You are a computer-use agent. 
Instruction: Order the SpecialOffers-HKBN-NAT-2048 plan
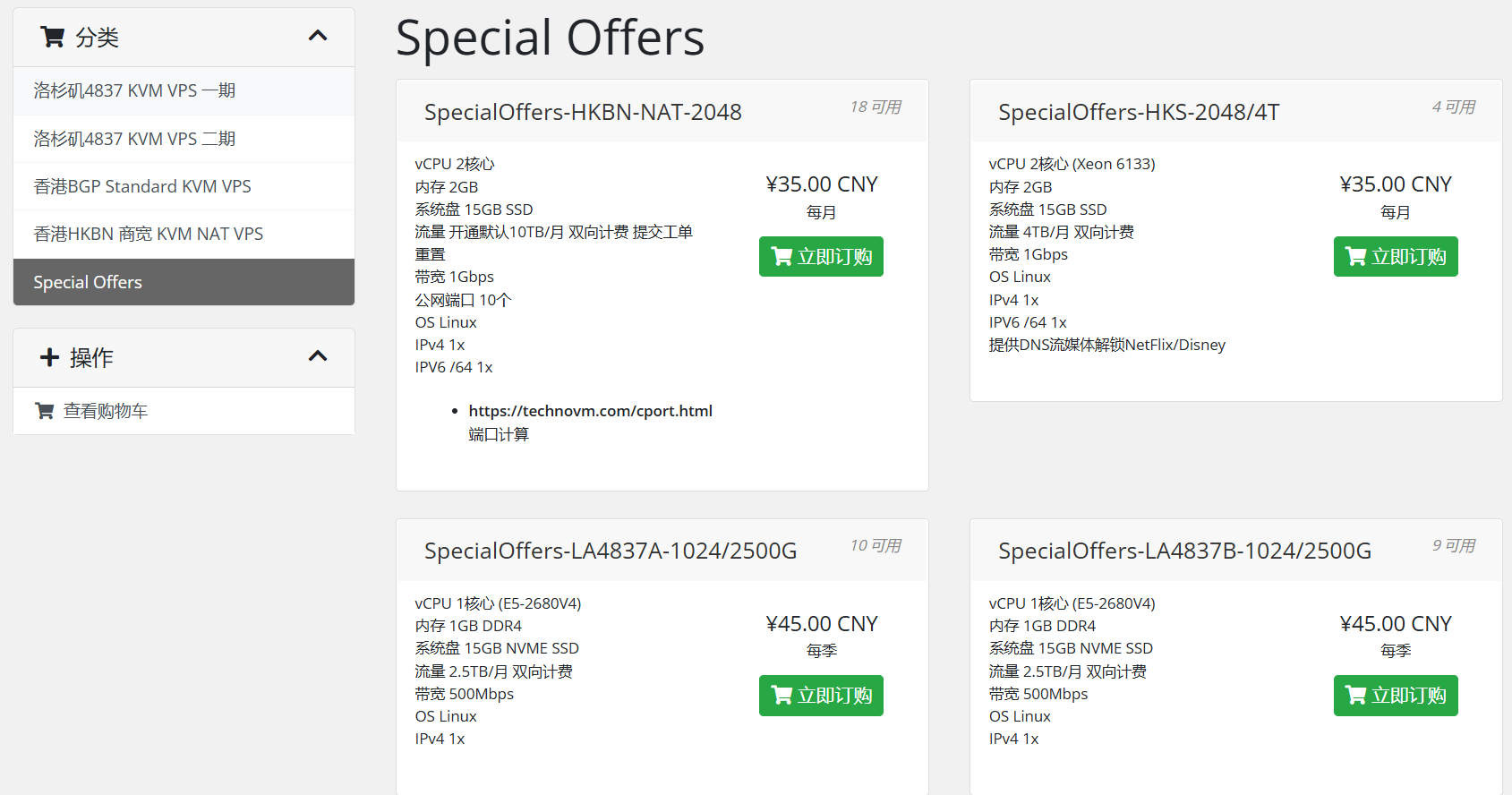point(821,257)
